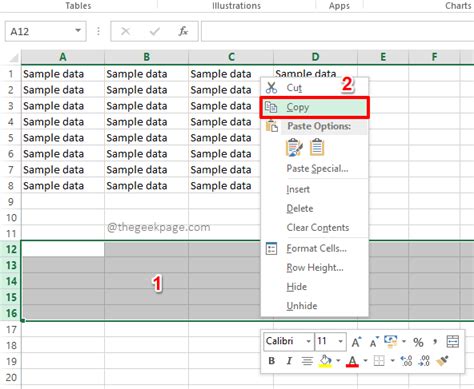The image size is (474, 389).
Task: Select column C header
Action: point(231,57)
